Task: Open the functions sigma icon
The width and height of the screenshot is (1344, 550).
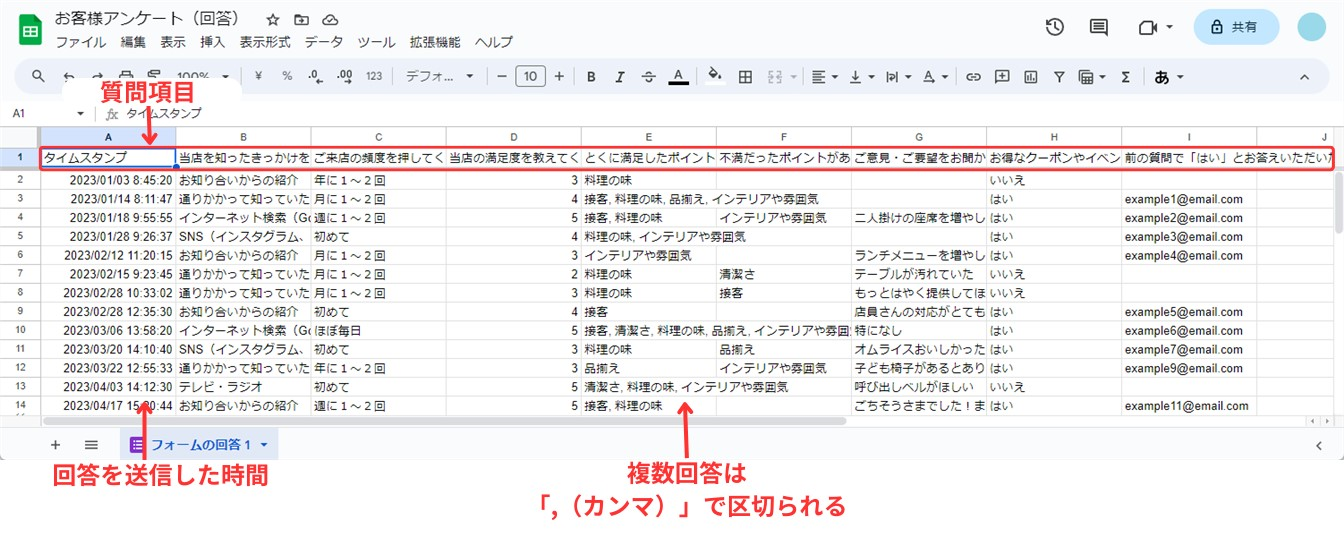Action: click(1125, 76)
